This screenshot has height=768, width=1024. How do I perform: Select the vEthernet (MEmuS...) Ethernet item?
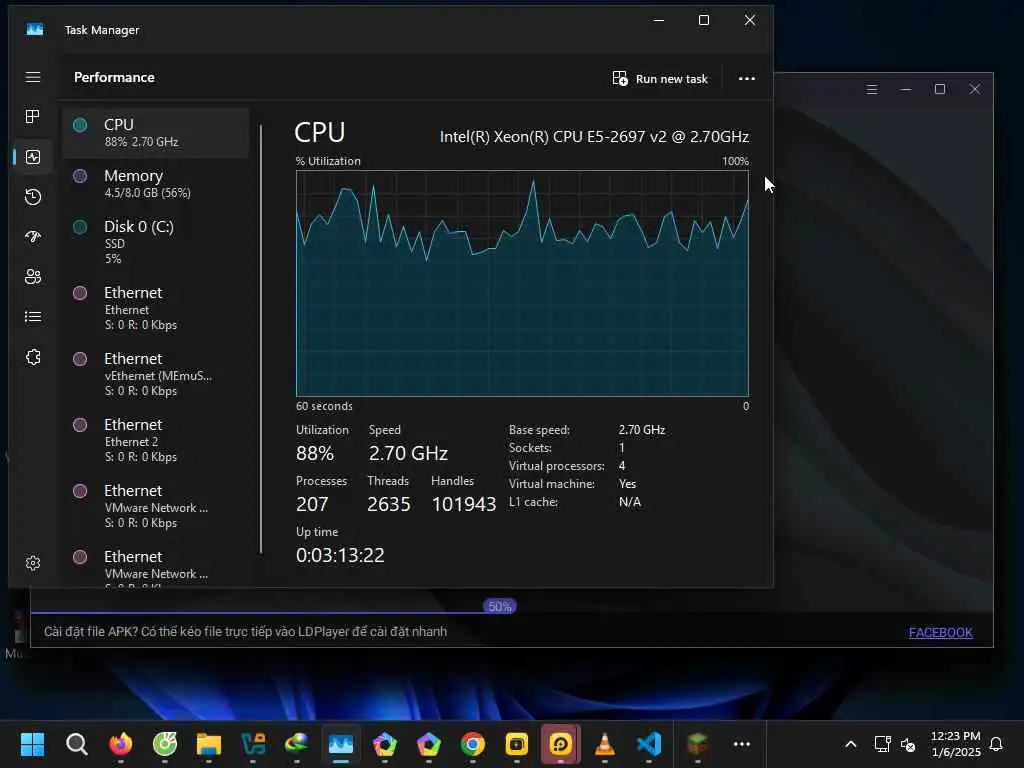(x=155, y=374)
